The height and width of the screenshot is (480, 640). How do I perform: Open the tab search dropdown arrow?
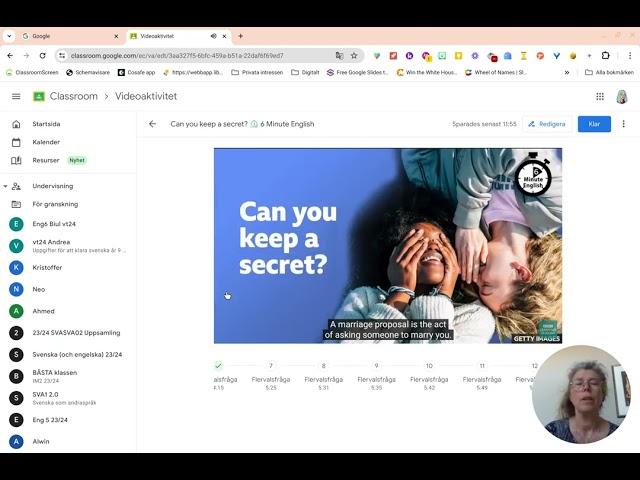pos(9,36)
